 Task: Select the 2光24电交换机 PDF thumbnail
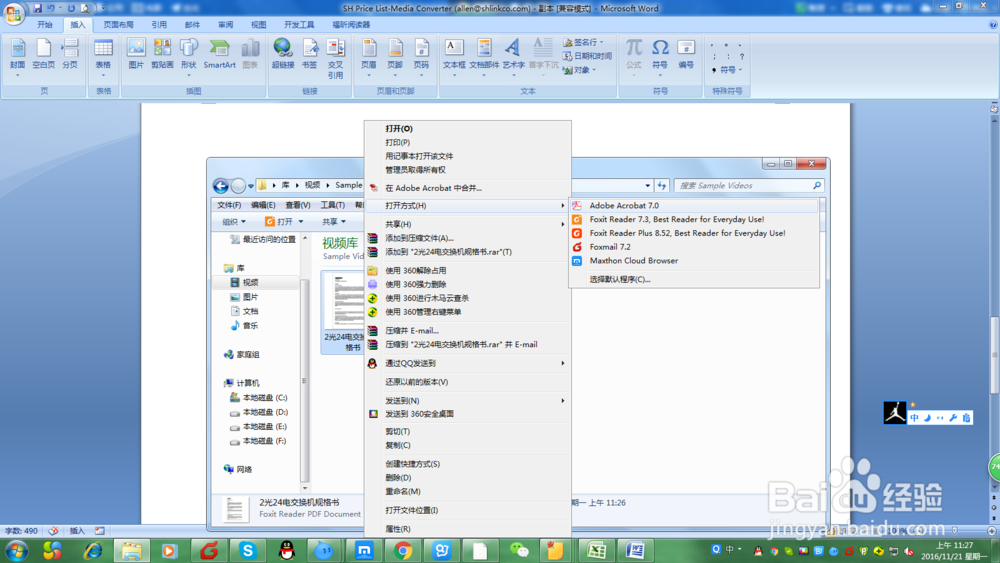click(344, 312)
